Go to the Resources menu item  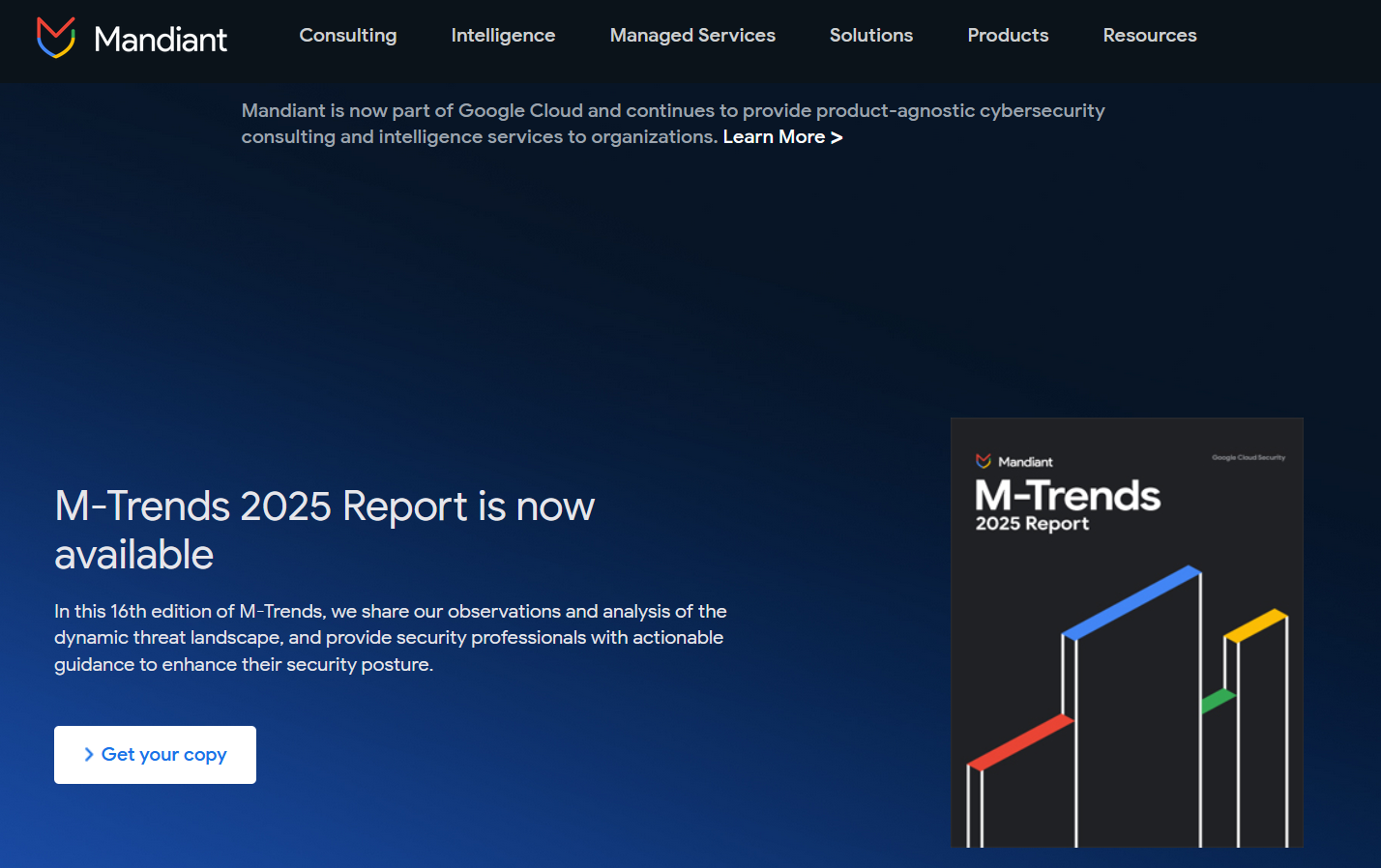1149,36
